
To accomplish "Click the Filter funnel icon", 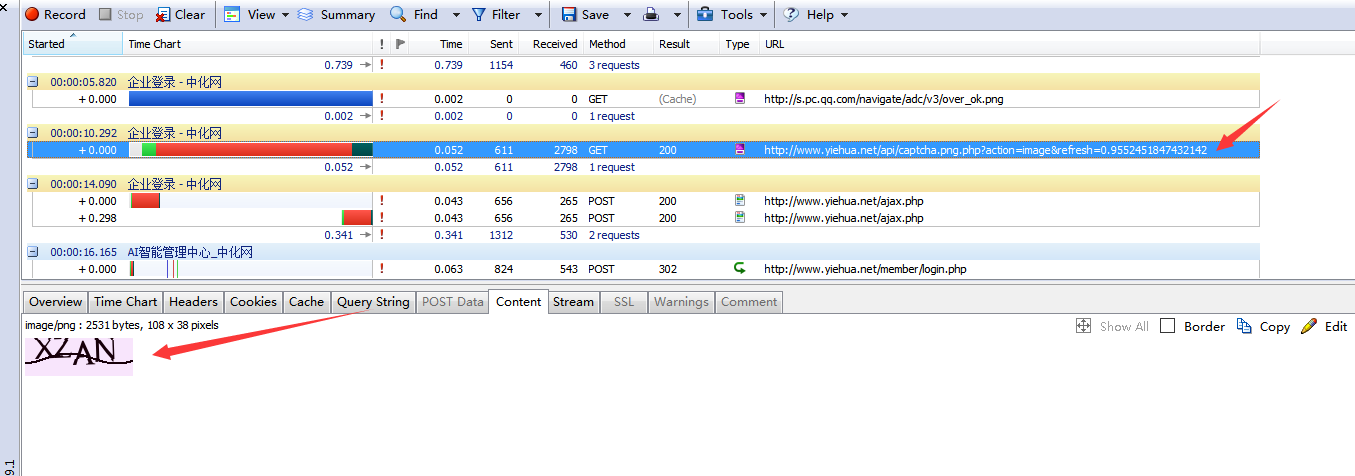I will (479, 15).
